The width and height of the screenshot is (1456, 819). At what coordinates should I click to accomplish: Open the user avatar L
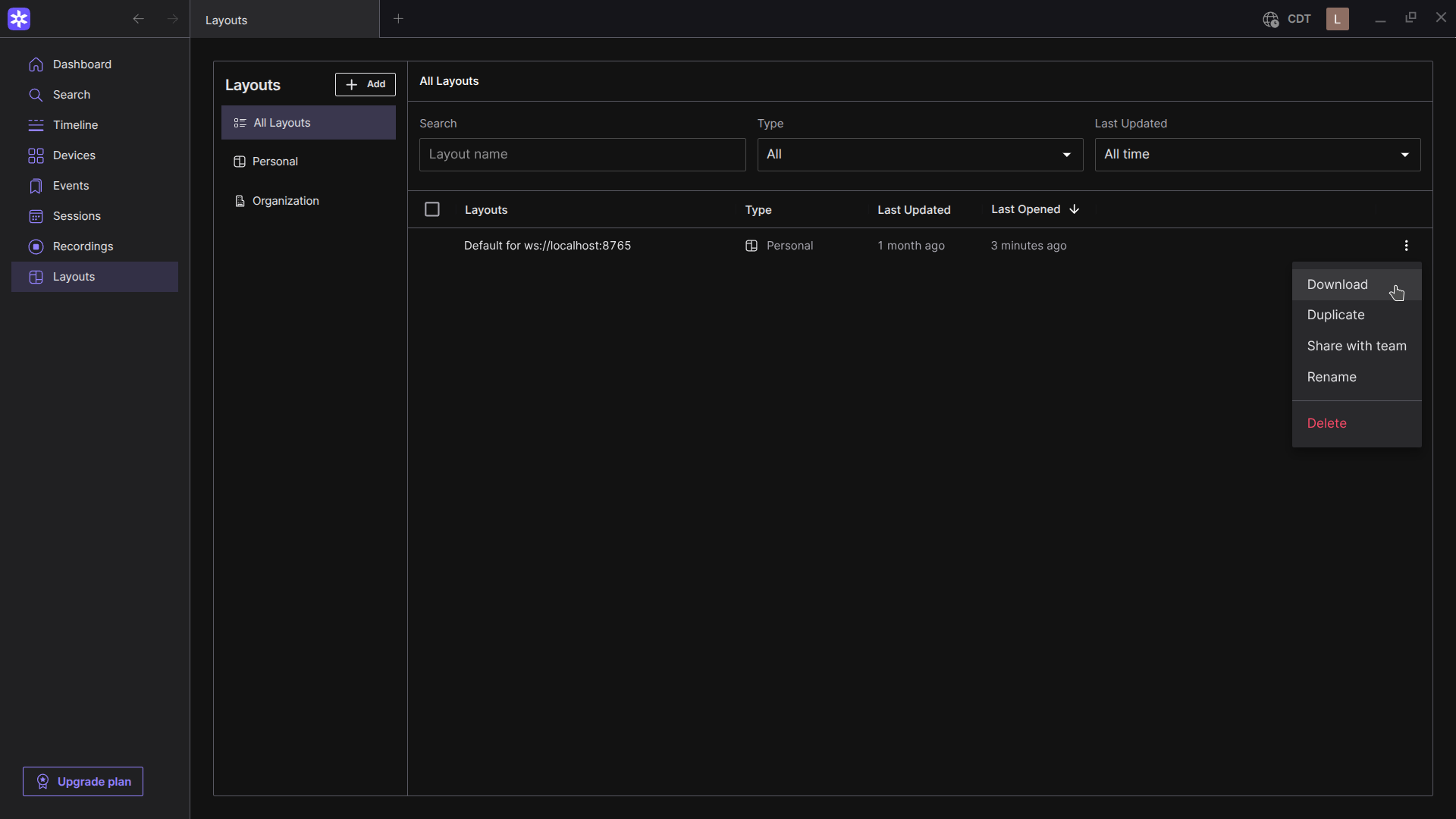tap(1337, 19)
